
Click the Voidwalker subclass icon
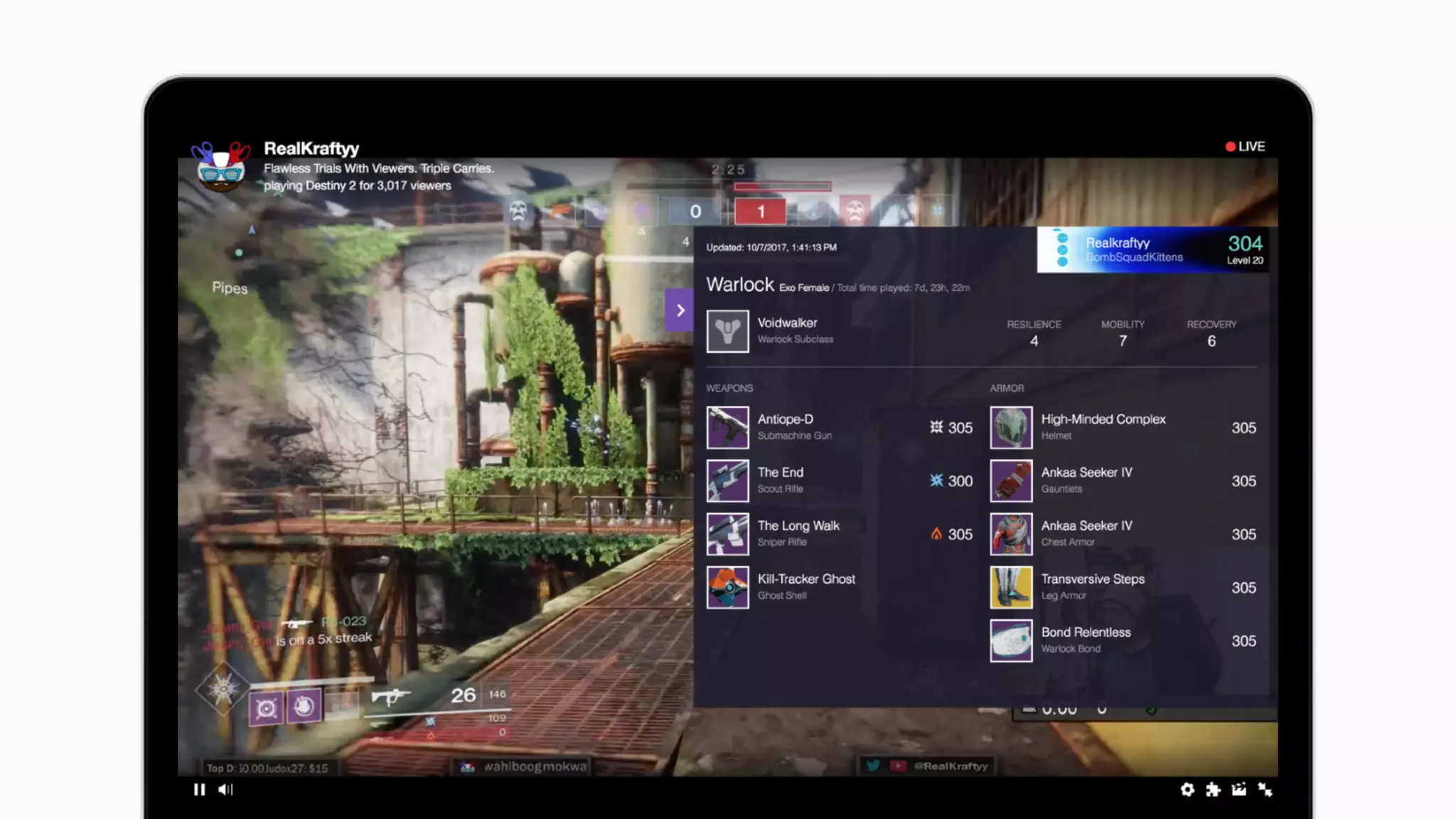[727, 331]
